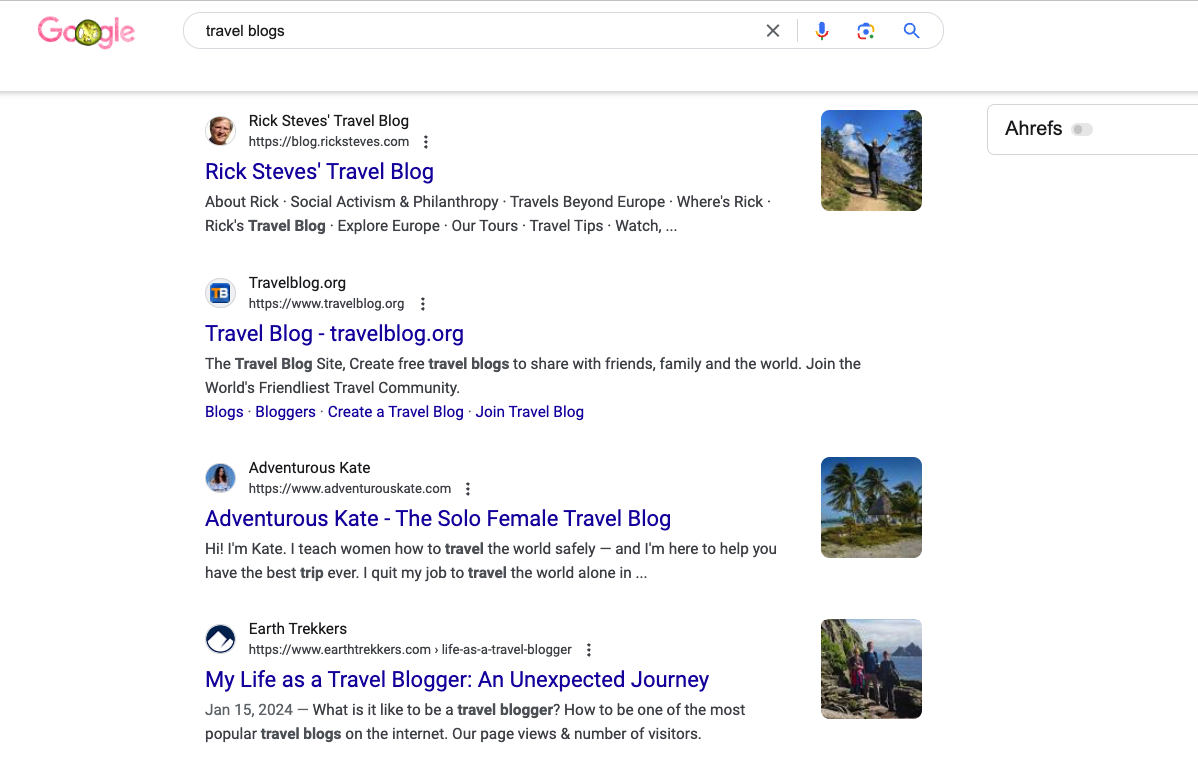Click the Create a Travel Blog sitelink
The image size is (1198, 757).
click(x=395, y=411)
